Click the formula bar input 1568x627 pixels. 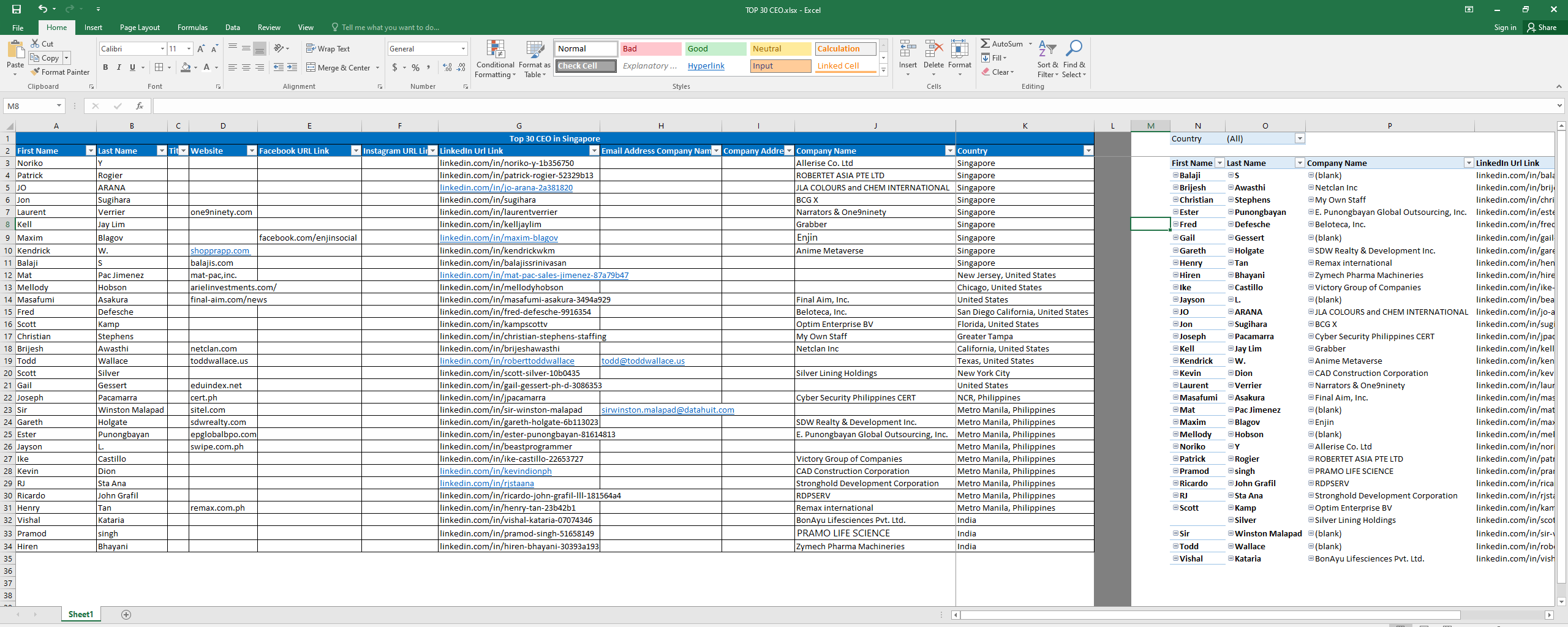(854, 106)
